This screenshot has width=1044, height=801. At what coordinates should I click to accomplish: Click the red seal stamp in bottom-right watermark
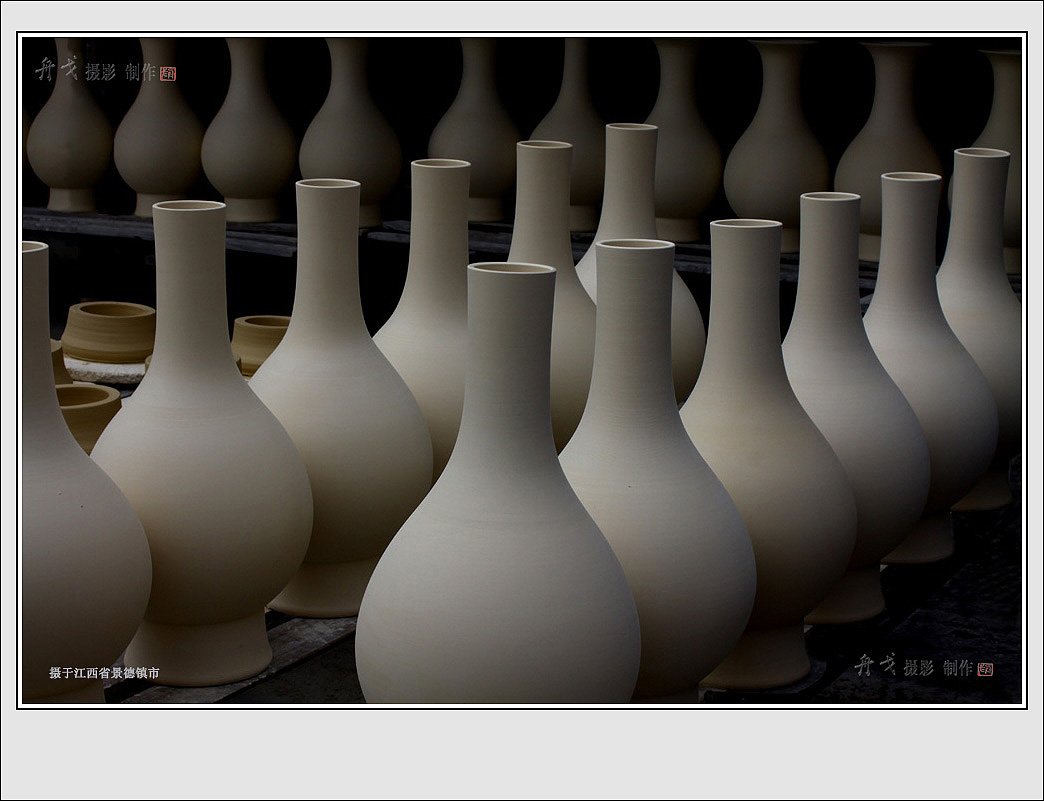coord(985,669)
